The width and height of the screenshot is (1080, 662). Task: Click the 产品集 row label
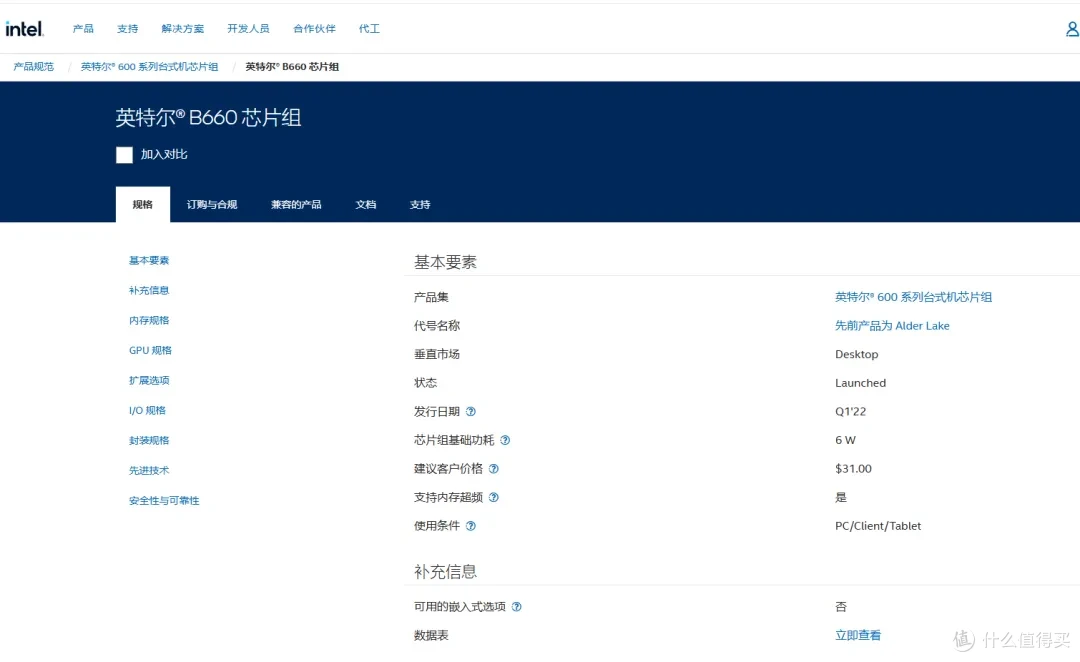tap(431, 297)
